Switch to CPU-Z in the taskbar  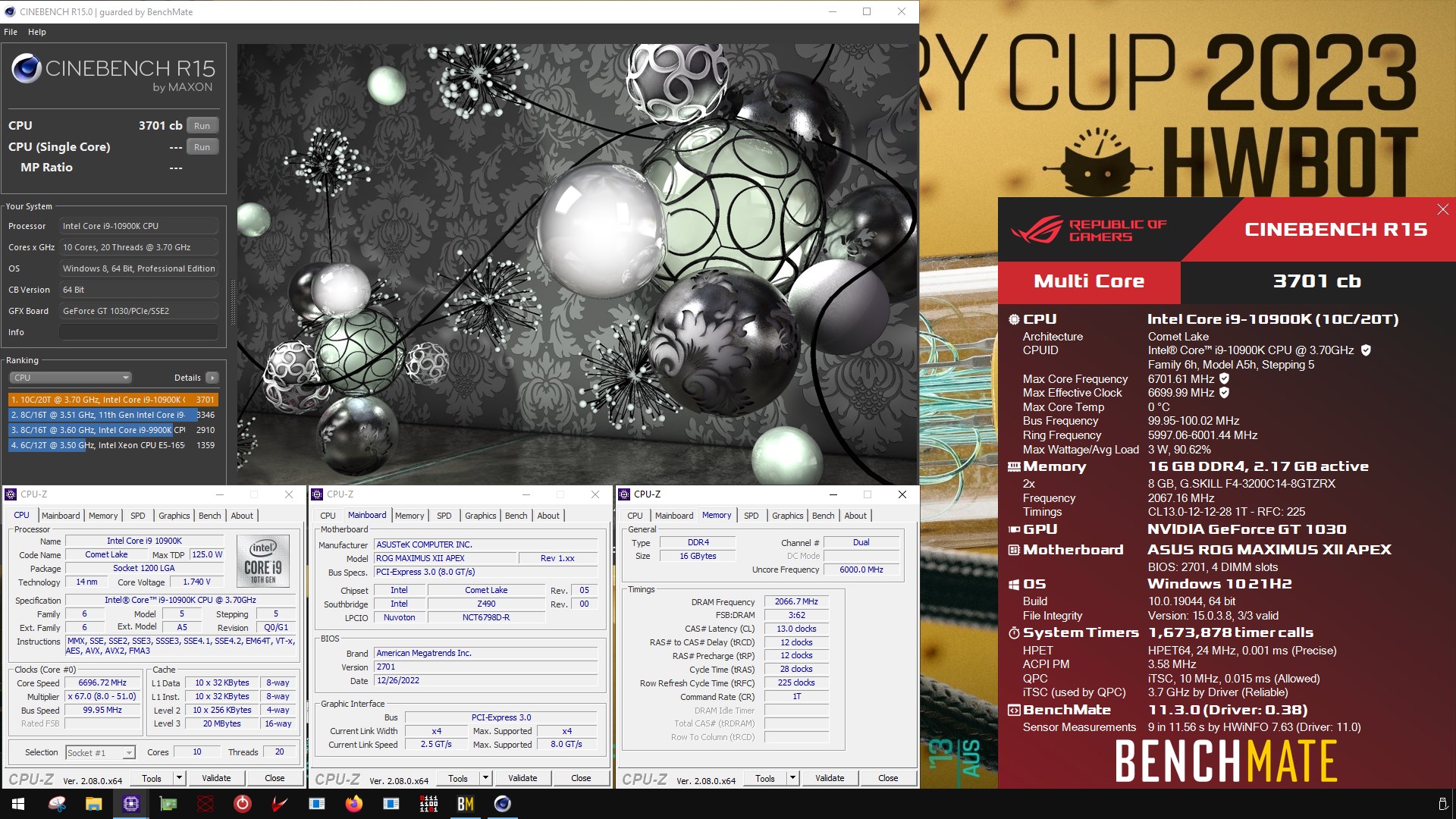pyautogui.click(x=130, y=804)
